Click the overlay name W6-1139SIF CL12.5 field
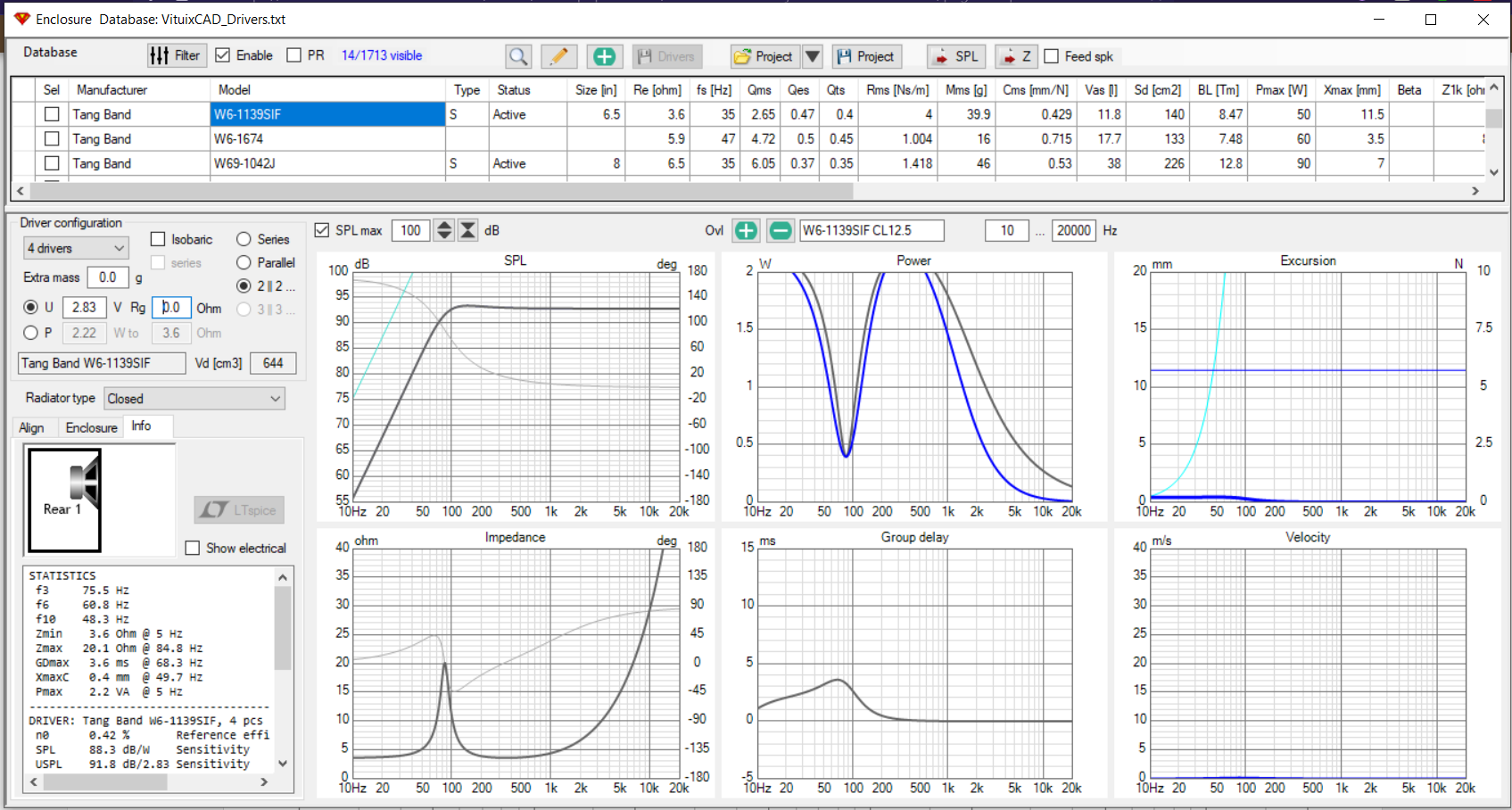Image resolution: width=1512 pixels, height=810 pixels. 872,230
